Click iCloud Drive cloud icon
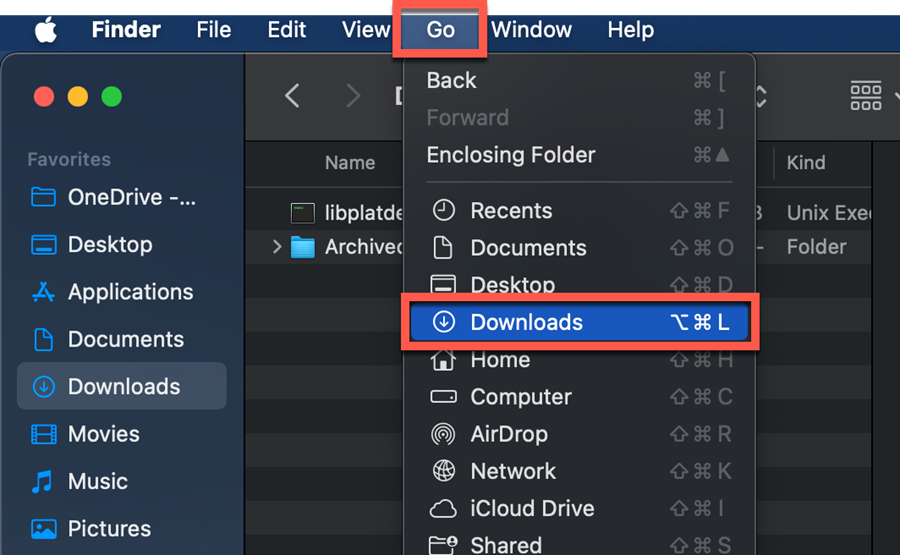This screenshot has height=555, width=900. coord(443,509)
